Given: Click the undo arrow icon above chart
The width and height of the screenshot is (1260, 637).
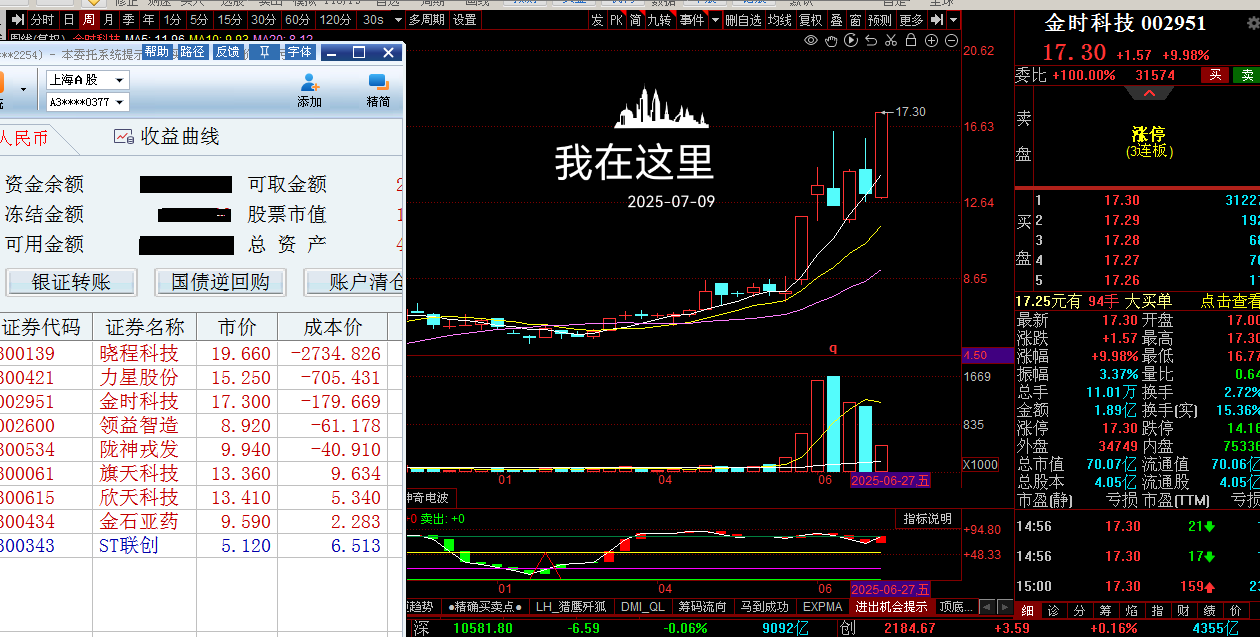Looking at the screenshot, I should pyautogui.click(x=871, y=40).
